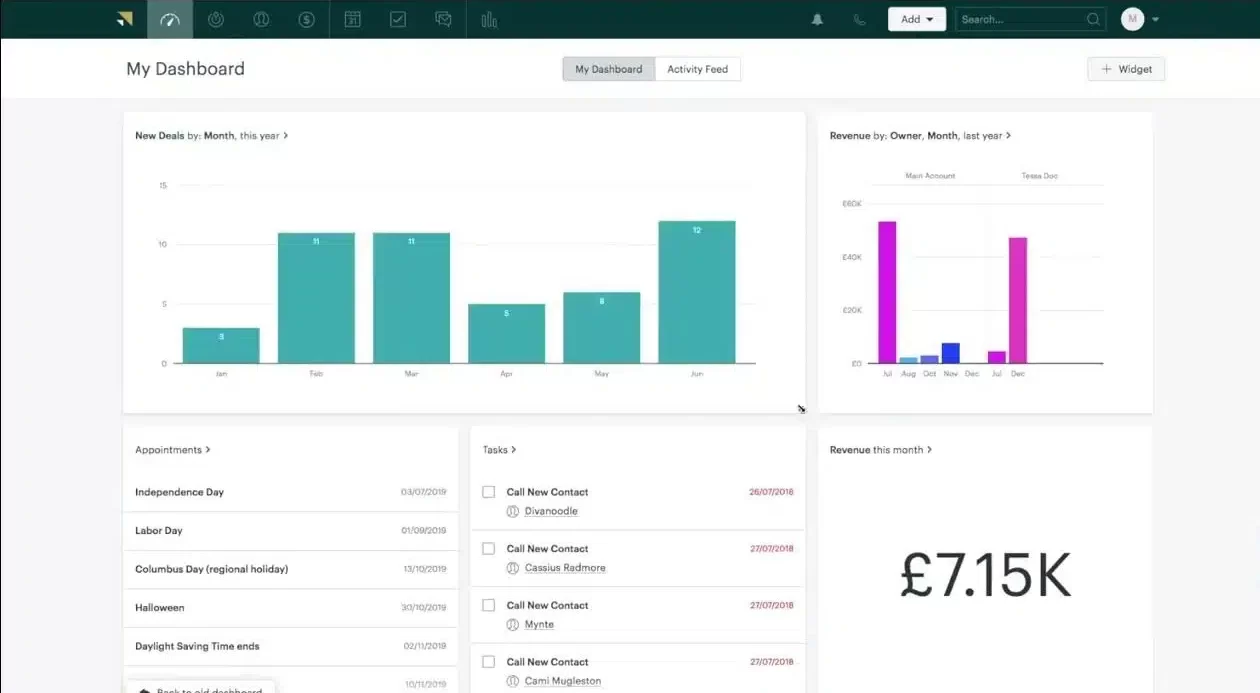Viewport: 1260px width, 693px height.
Task: Open the Contacts people icon
Action: click(260, 18)
